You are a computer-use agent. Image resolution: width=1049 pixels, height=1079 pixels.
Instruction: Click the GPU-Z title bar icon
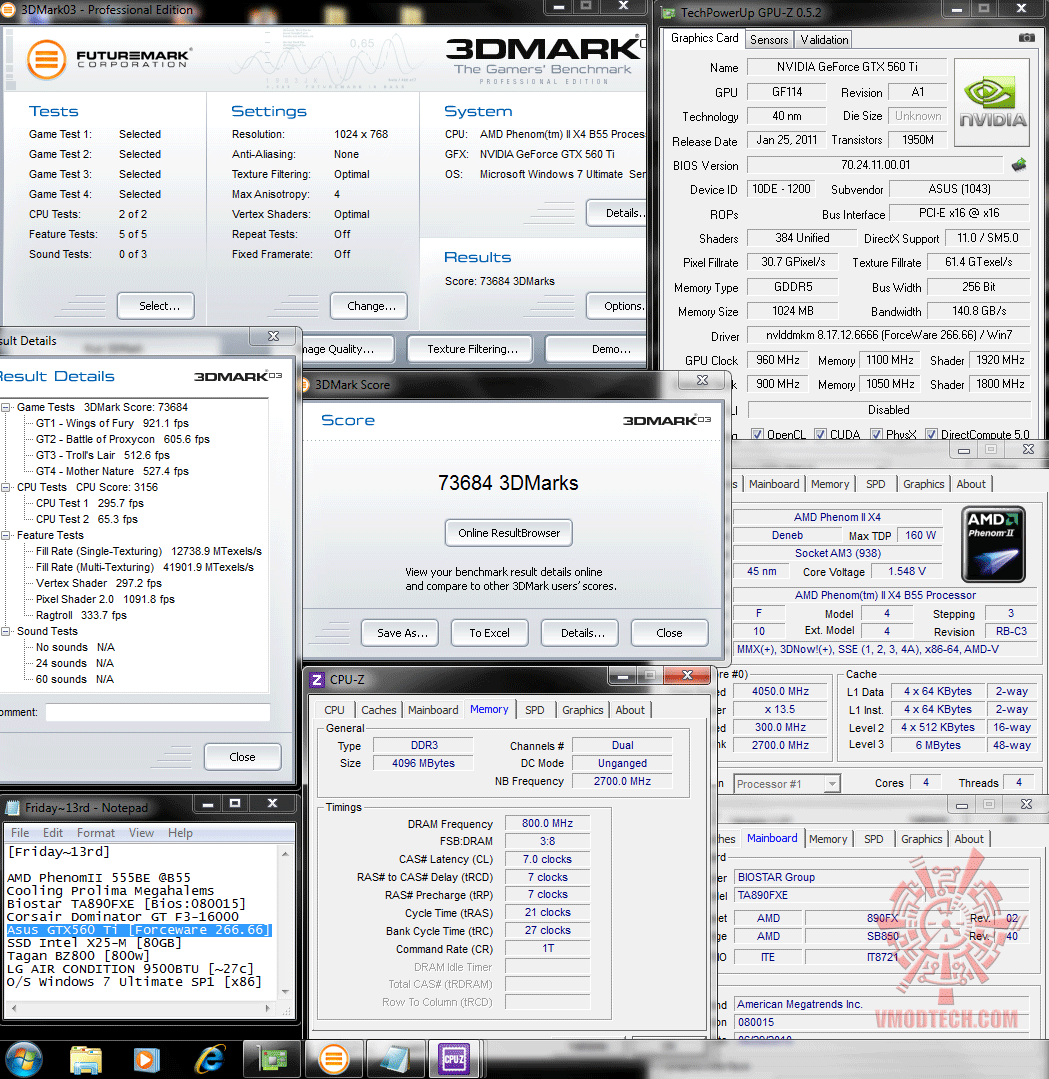click(x=667, y=12)
